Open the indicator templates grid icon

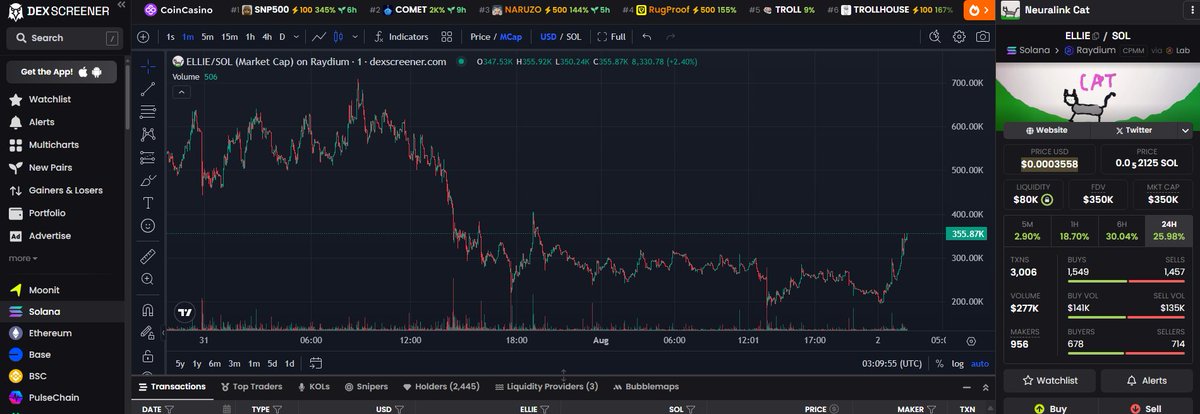click(447, 37)
